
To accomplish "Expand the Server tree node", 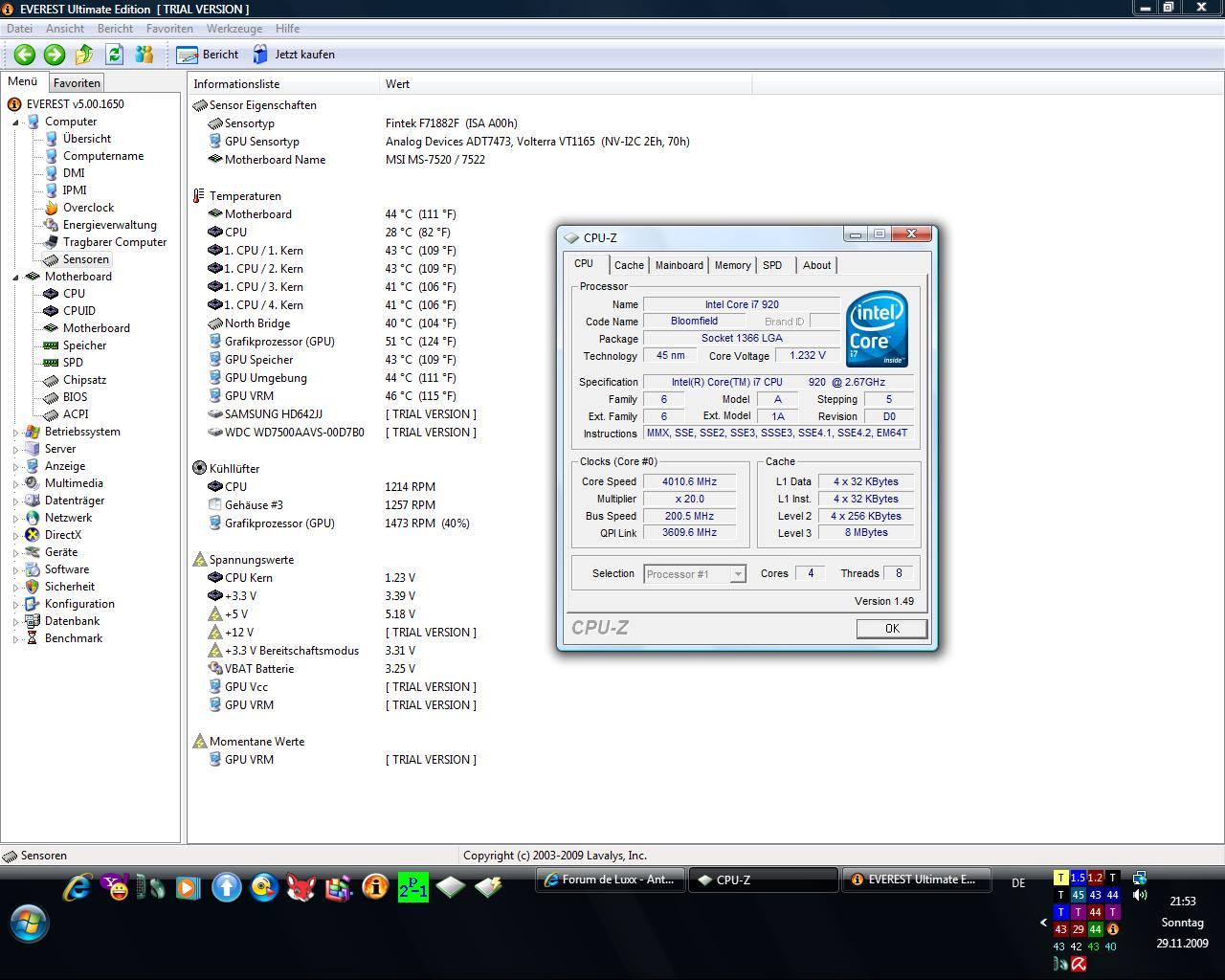I will (15, 450).
